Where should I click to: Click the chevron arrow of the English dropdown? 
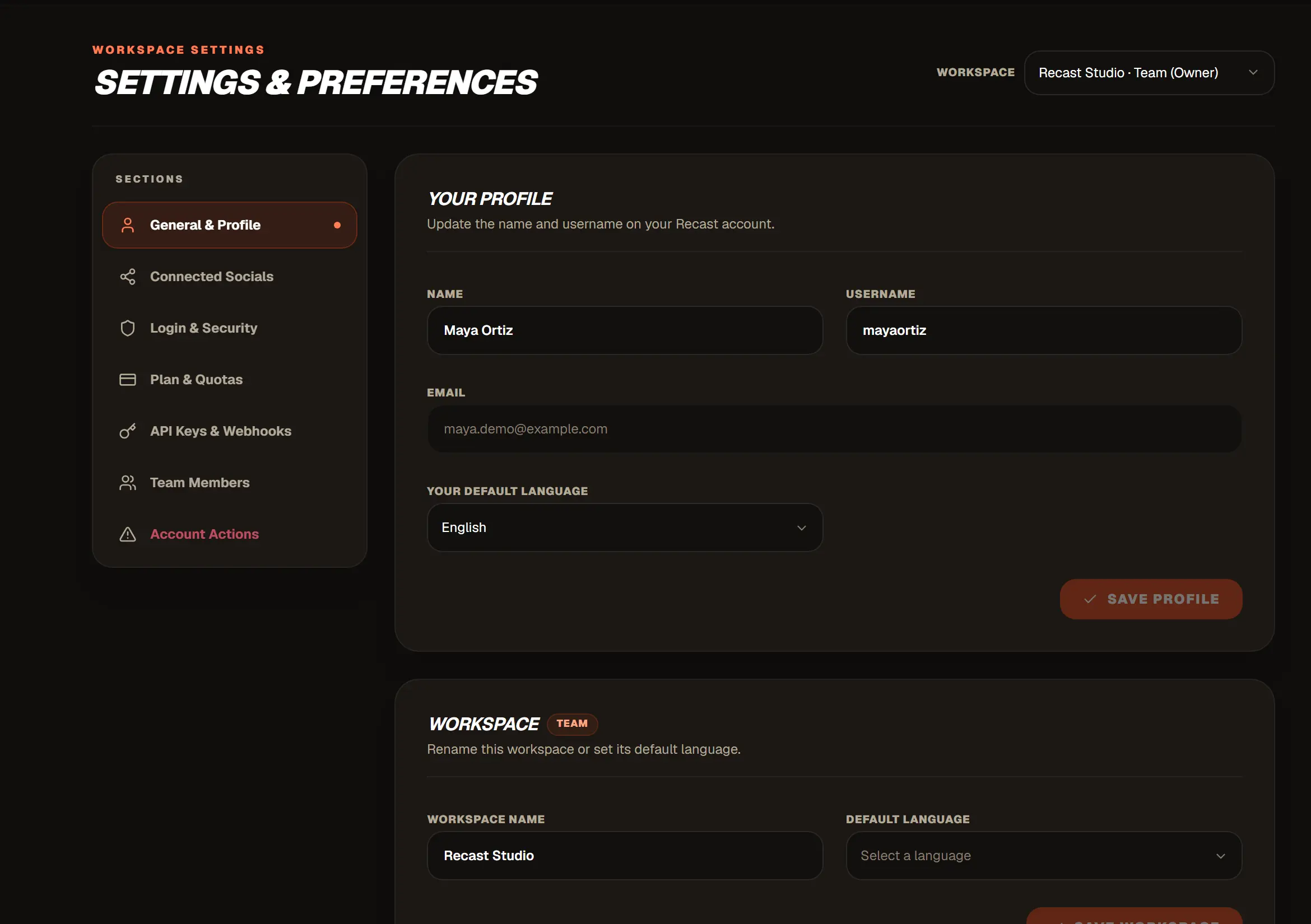pyautogui.click(x=802, y=528)
